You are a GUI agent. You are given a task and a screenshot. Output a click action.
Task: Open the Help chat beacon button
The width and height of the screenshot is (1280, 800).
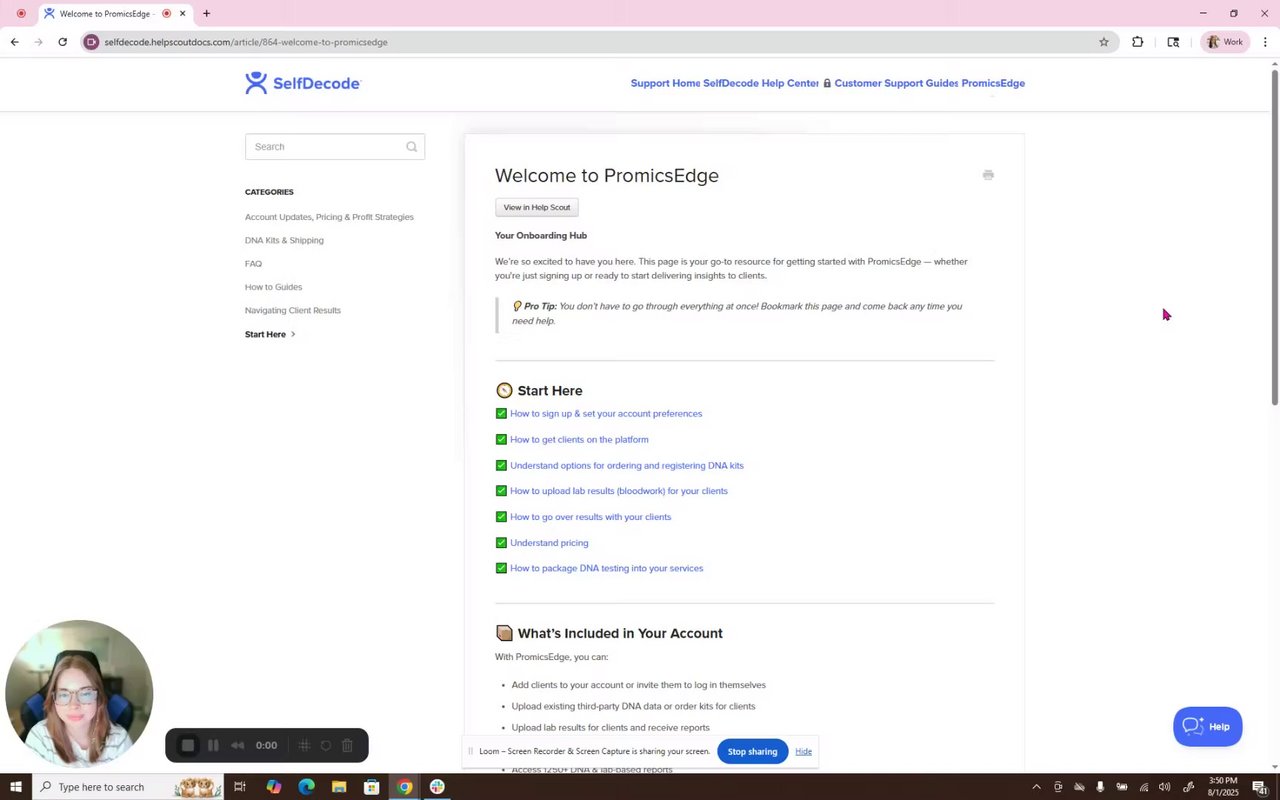pos(1208,727)
